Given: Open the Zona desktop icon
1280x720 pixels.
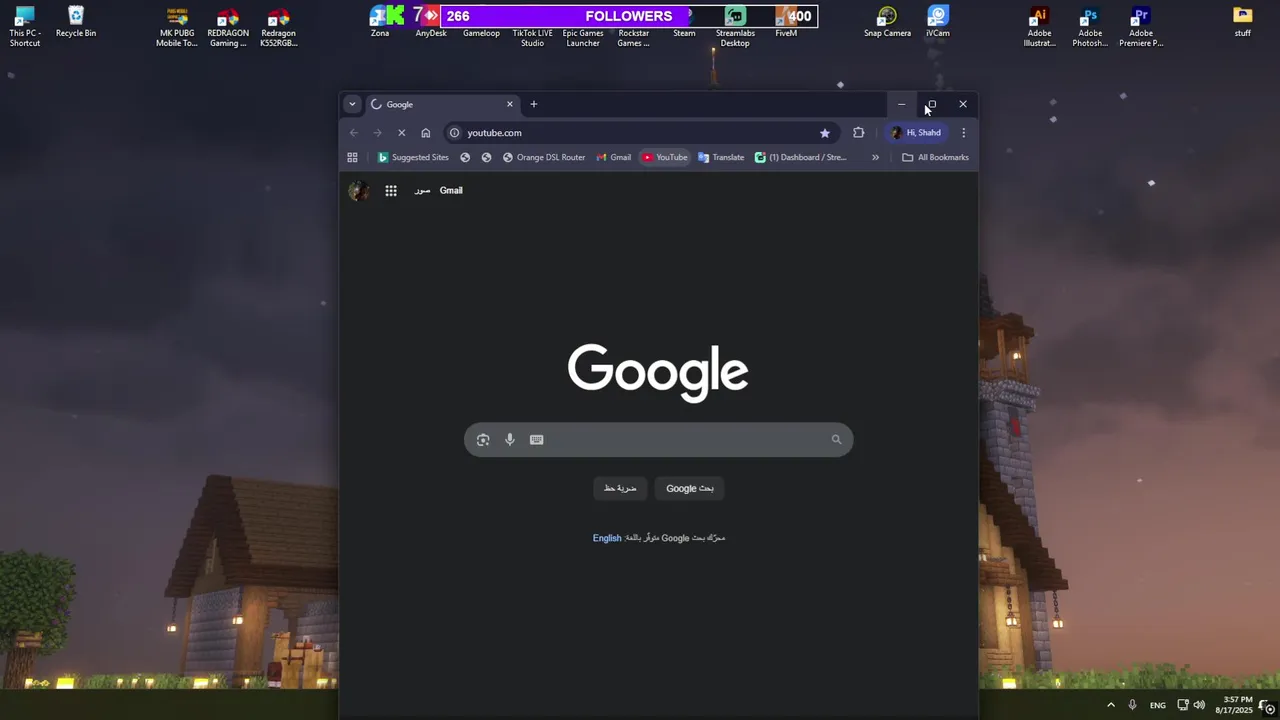Looking at the screenshot, I should (380, 22).
